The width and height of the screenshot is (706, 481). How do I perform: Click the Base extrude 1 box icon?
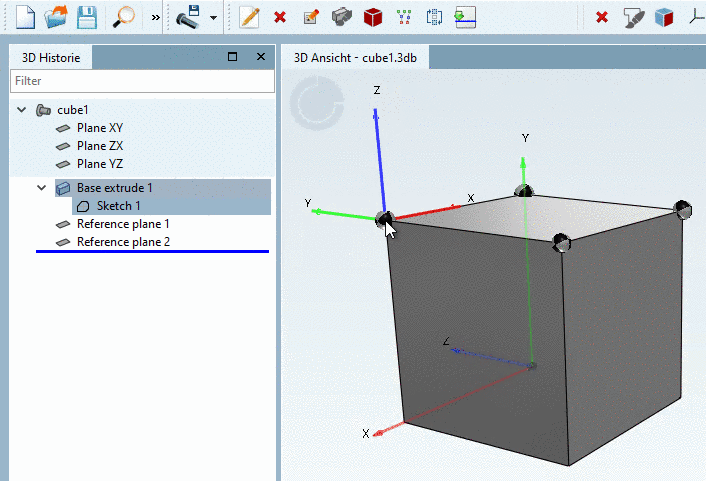[x=63, y=188]
